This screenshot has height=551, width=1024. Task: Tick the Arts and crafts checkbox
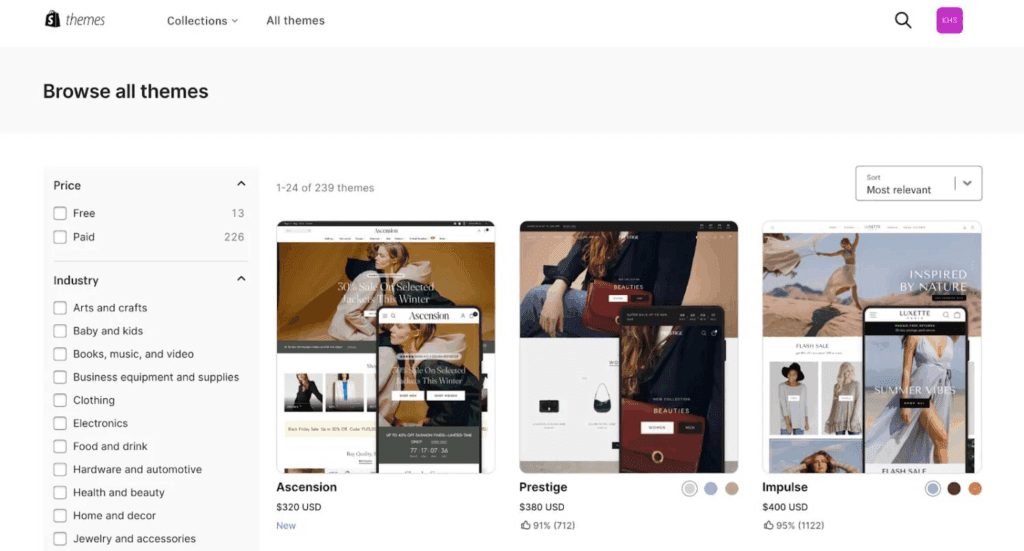[x=60, y=307]
